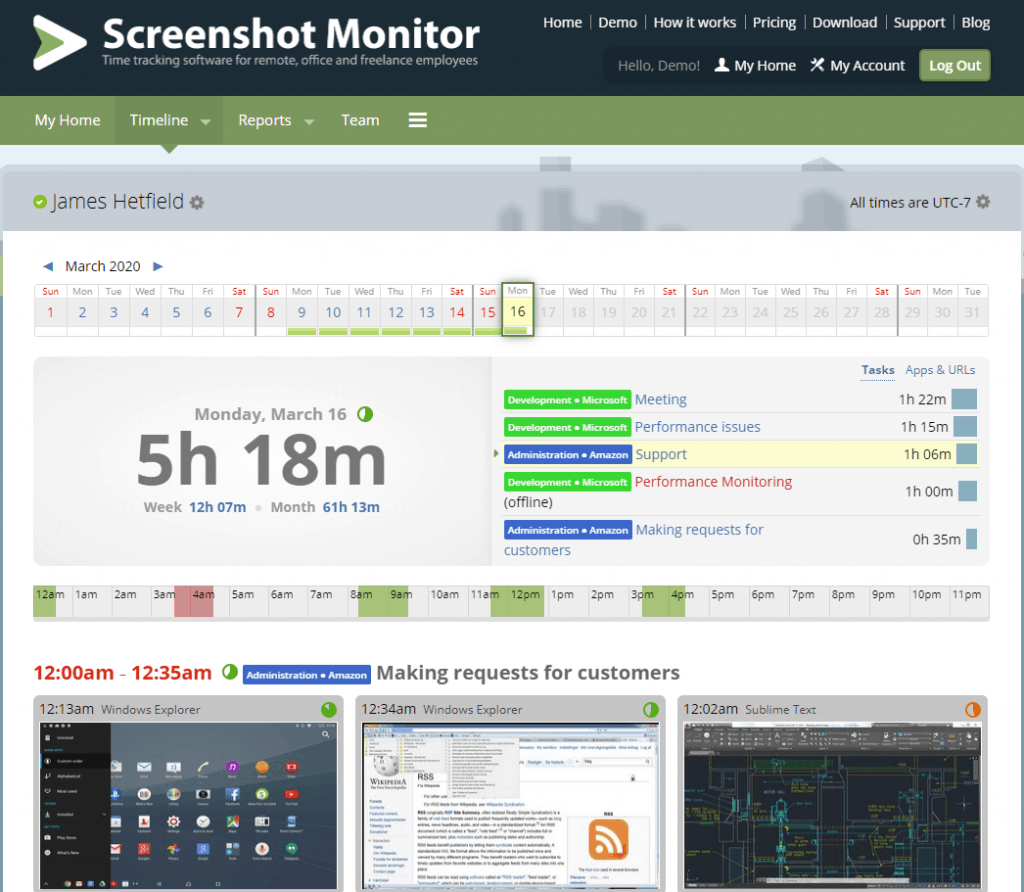1024x892 pixels.
Task: Open the Meeting task link
Action: 660,399
